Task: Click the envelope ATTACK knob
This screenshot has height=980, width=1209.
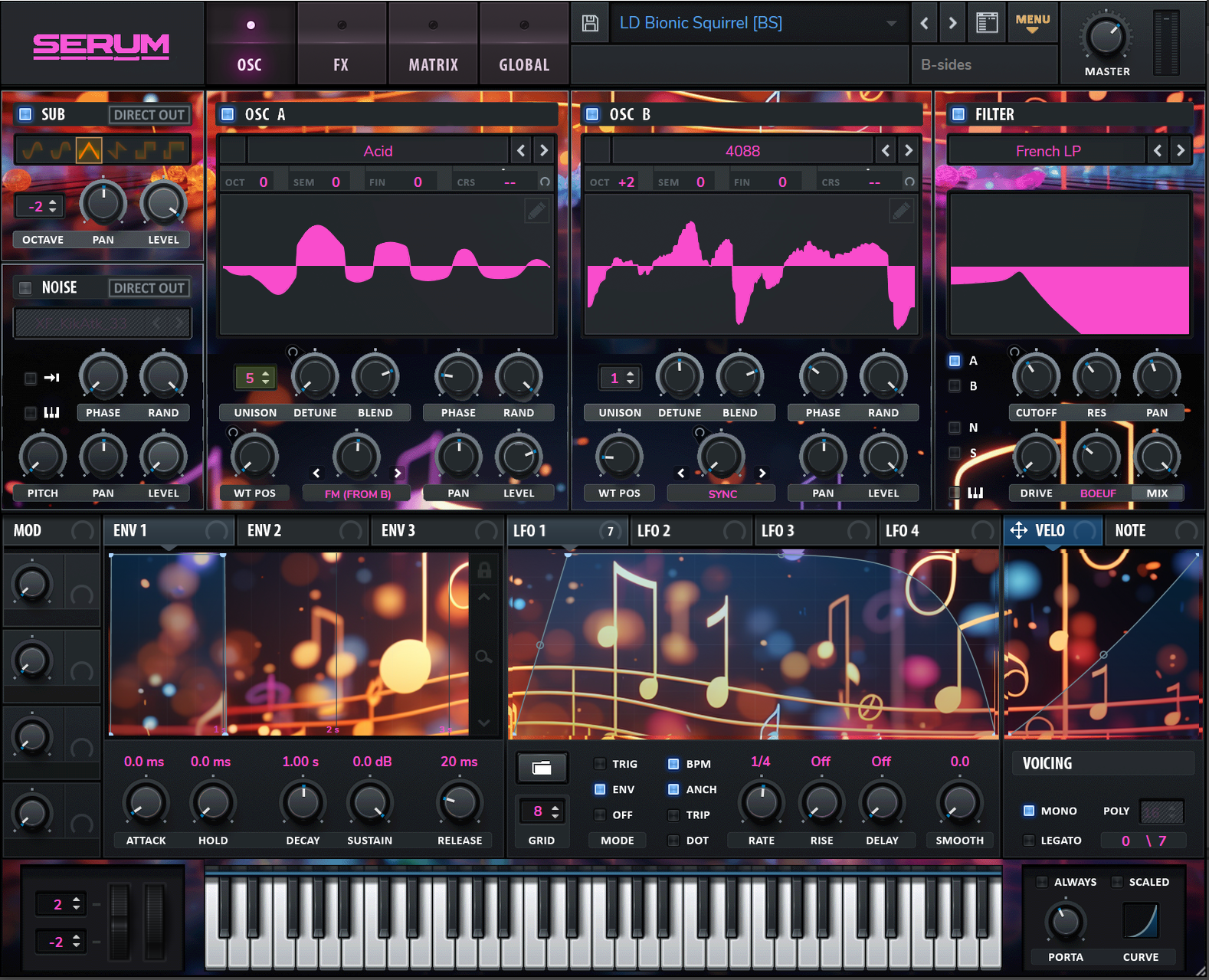Action: tap(146, 803)
